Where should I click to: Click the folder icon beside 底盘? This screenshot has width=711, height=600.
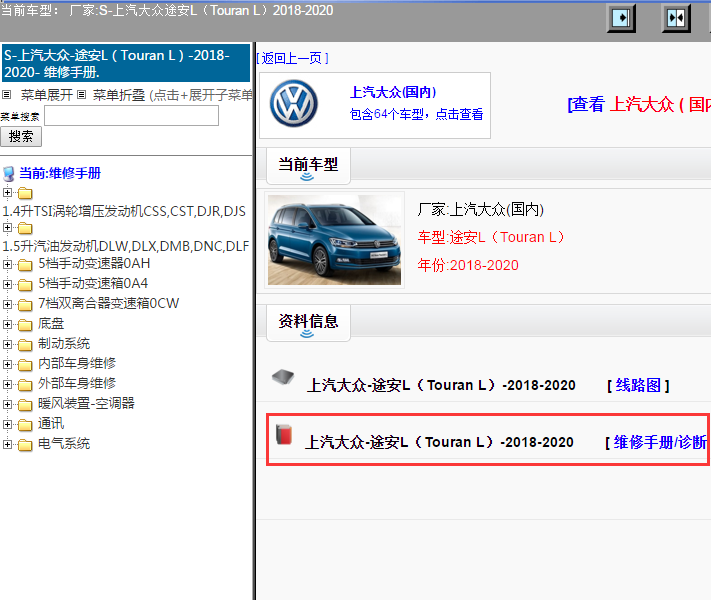tap(25, 325)
